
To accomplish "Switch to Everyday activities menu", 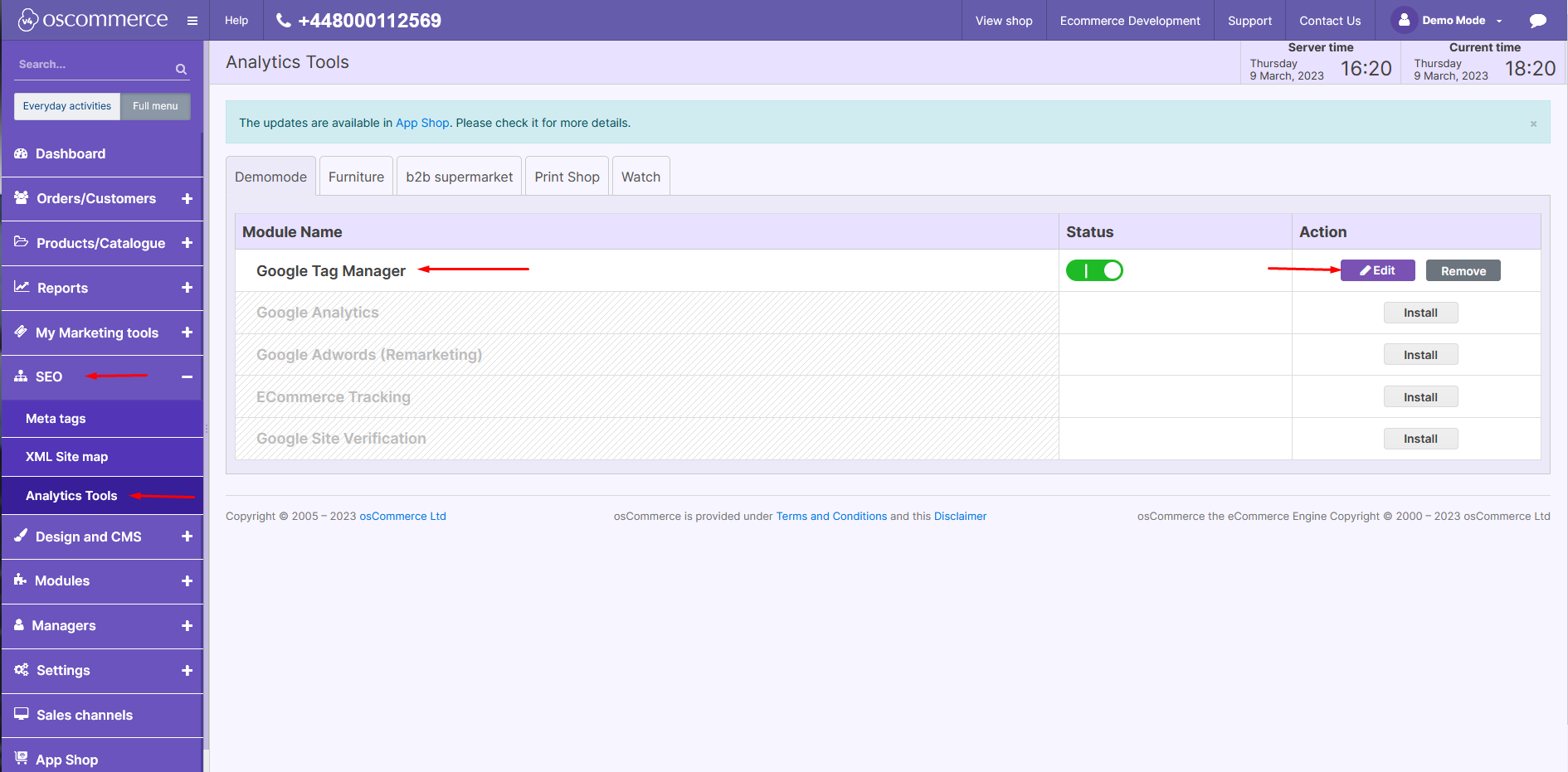I will pos(67,106).
